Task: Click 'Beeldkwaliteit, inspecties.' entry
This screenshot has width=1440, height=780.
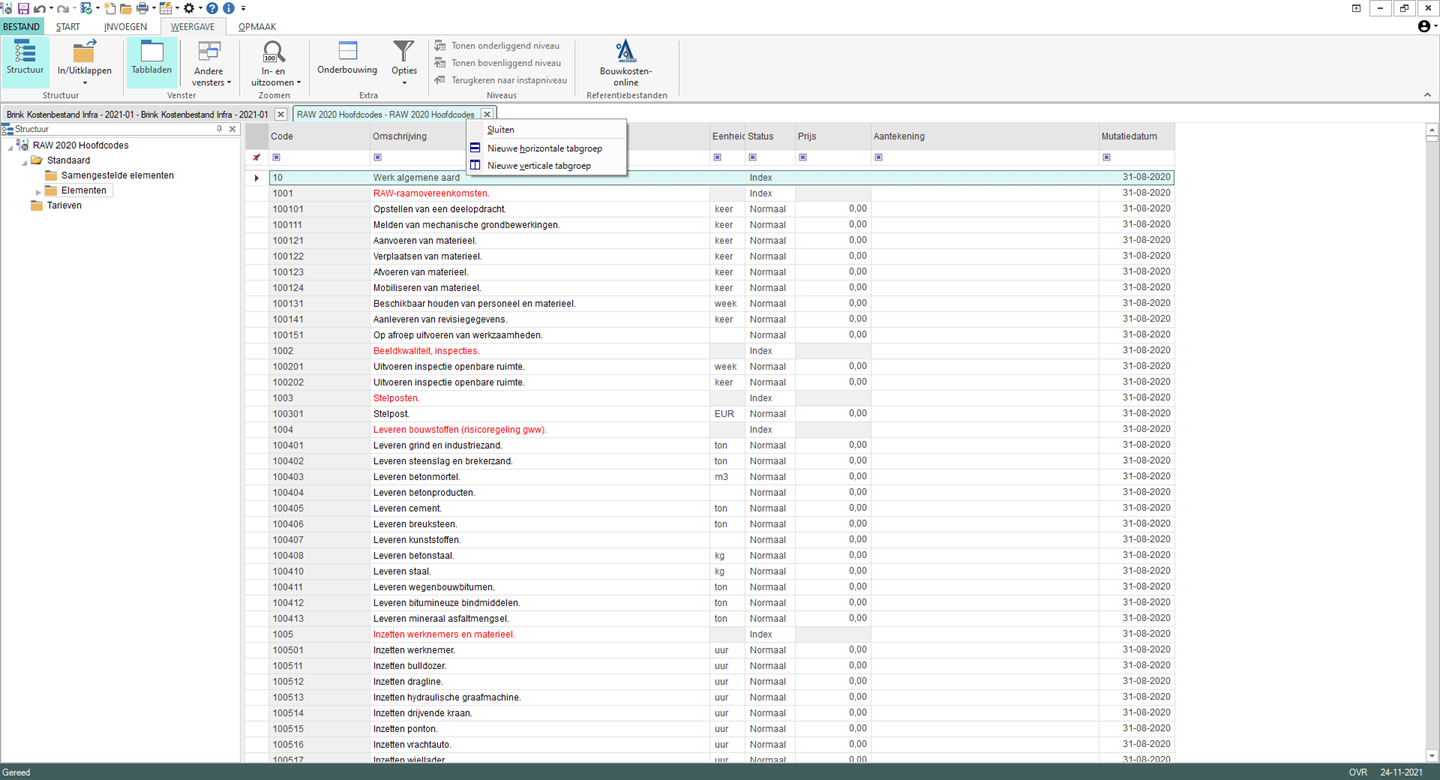Action: (426, 351)
